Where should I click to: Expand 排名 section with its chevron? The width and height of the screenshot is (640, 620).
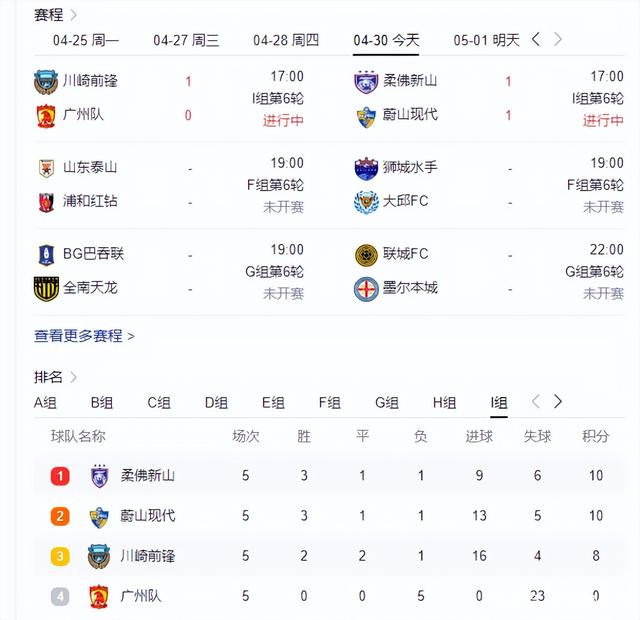(x=74, y=377)
